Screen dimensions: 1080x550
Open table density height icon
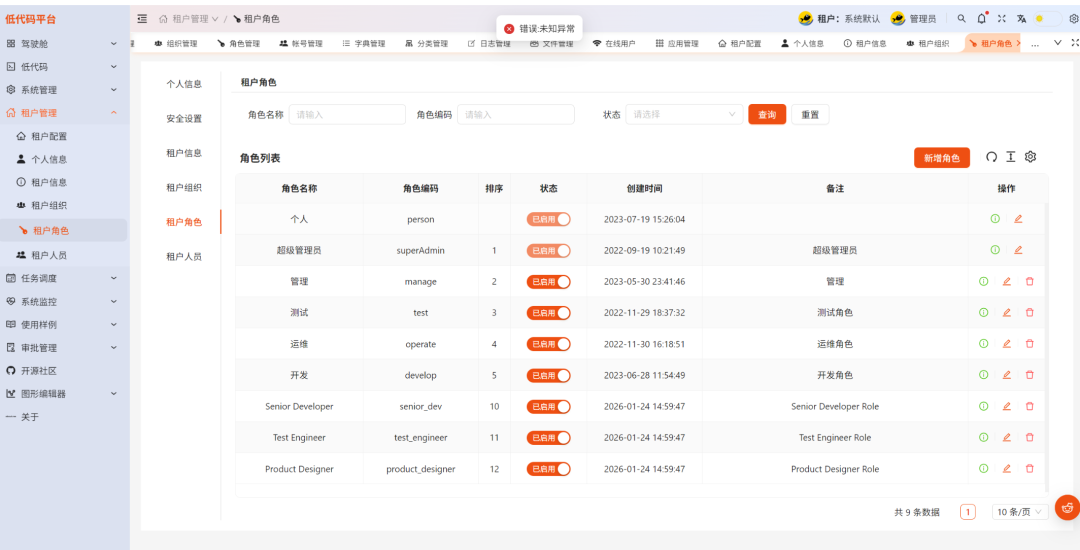coord(1010,157)
